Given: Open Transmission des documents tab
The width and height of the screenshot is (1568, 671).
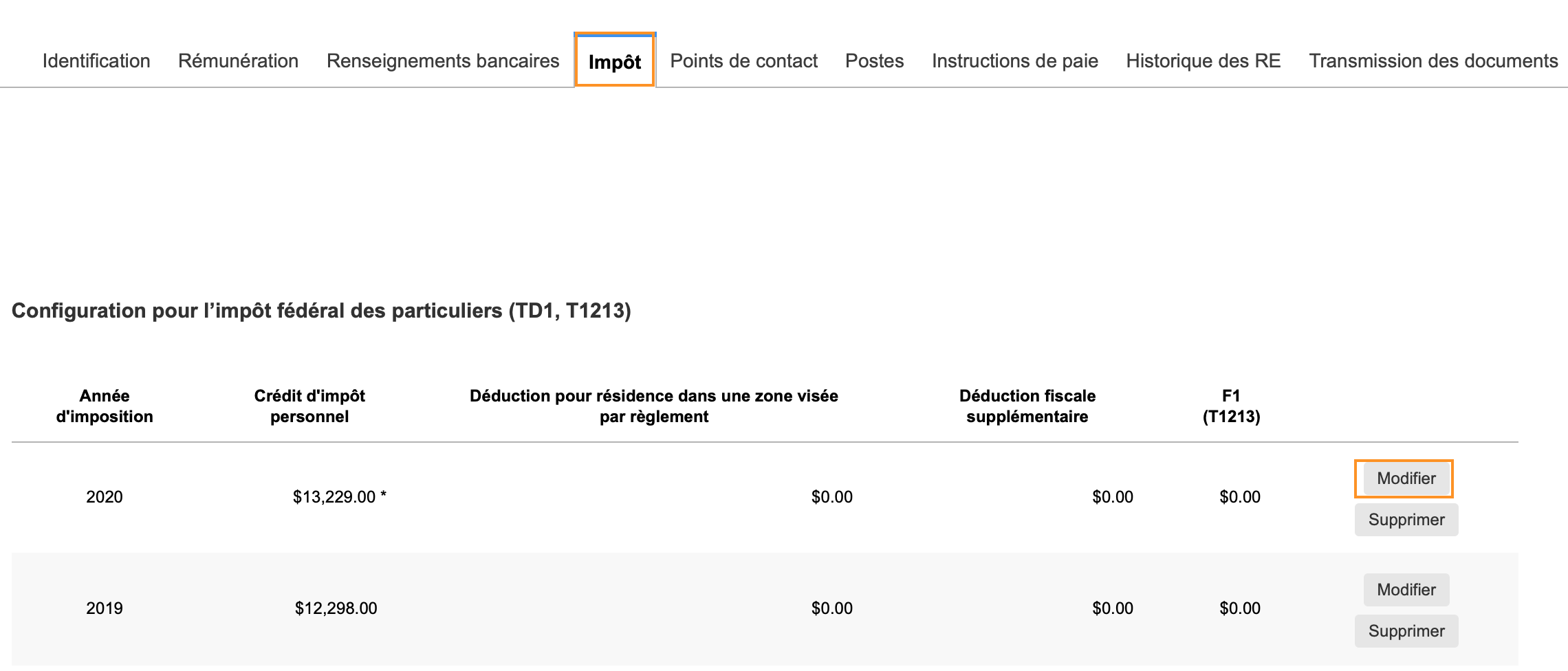Looking at the screenshot, I should [x=1433, y=61].
